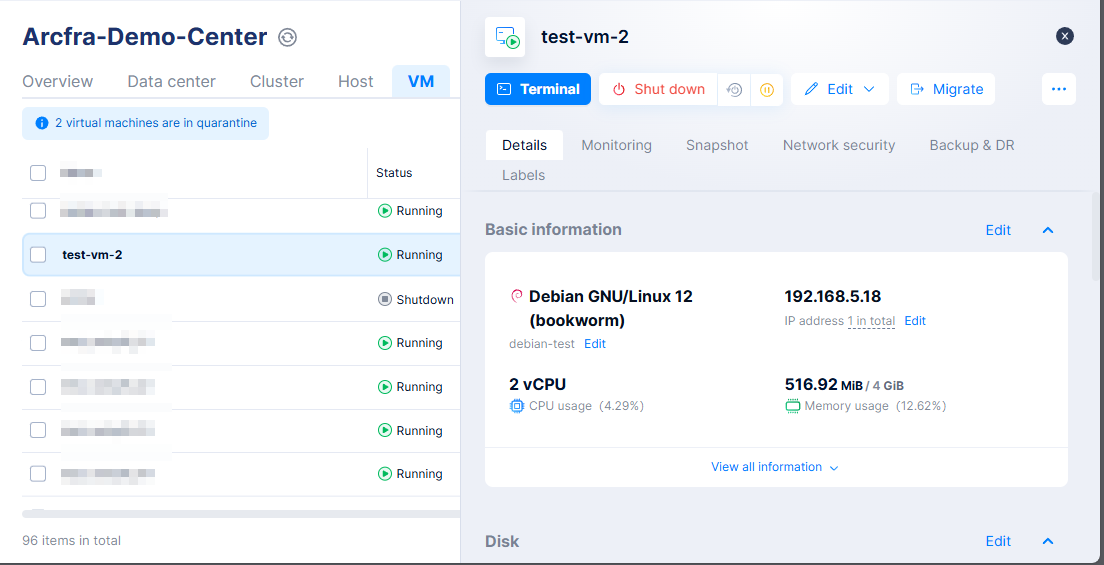Expand View all information
The image size is (1104, 565).
tap(775, 467)
